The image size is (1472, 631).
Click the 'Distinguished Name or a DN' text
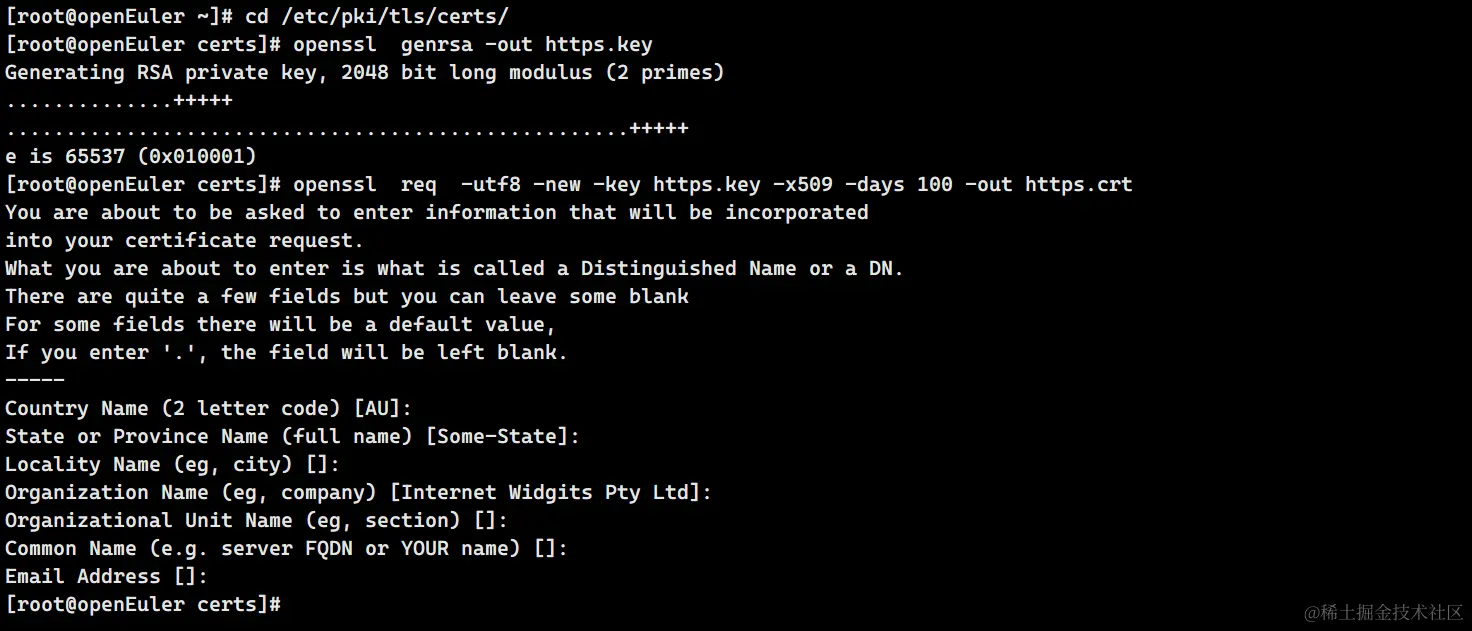[x=740, y=268]
